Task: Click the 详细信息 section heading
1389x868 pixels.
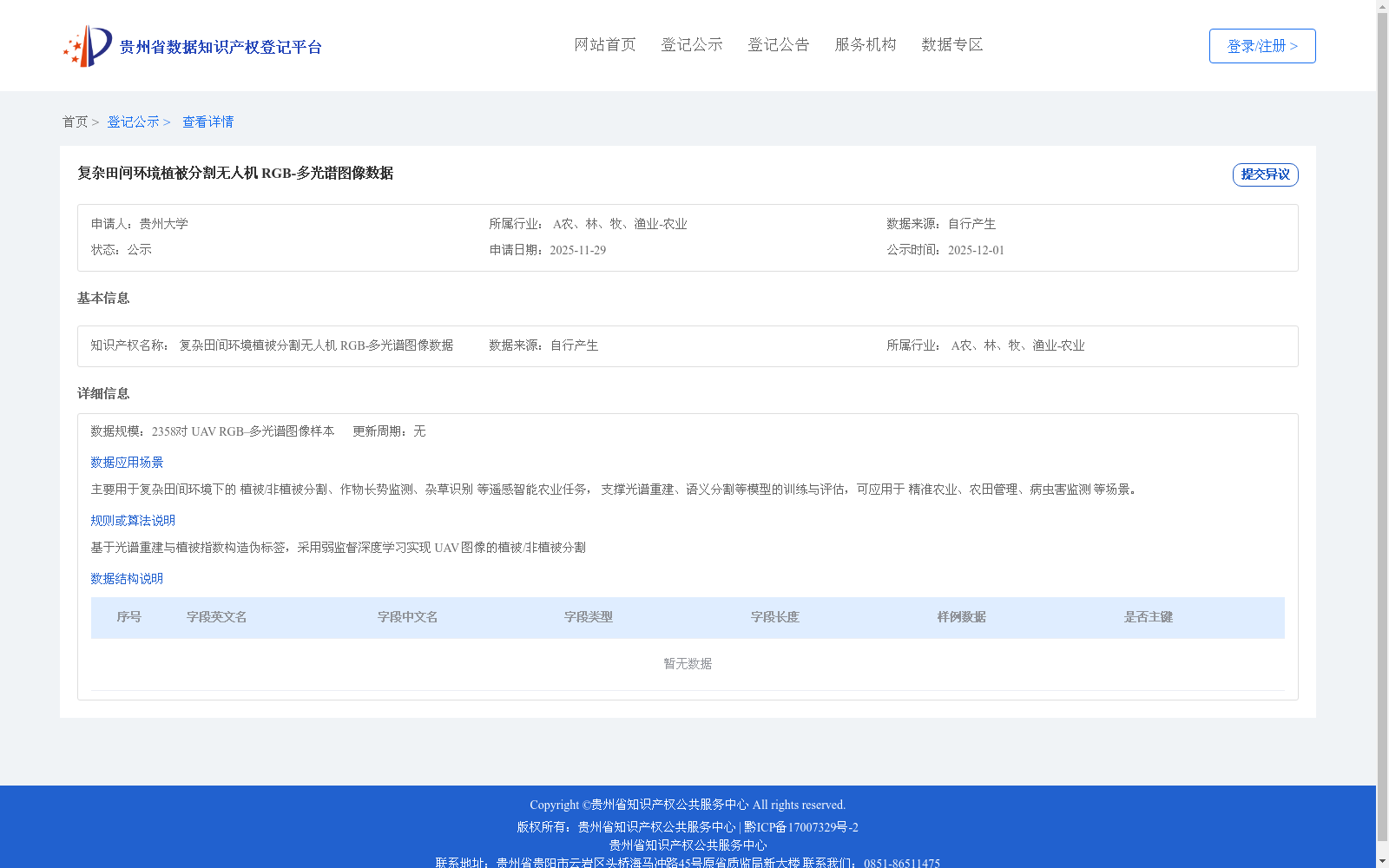Action: 103,394
